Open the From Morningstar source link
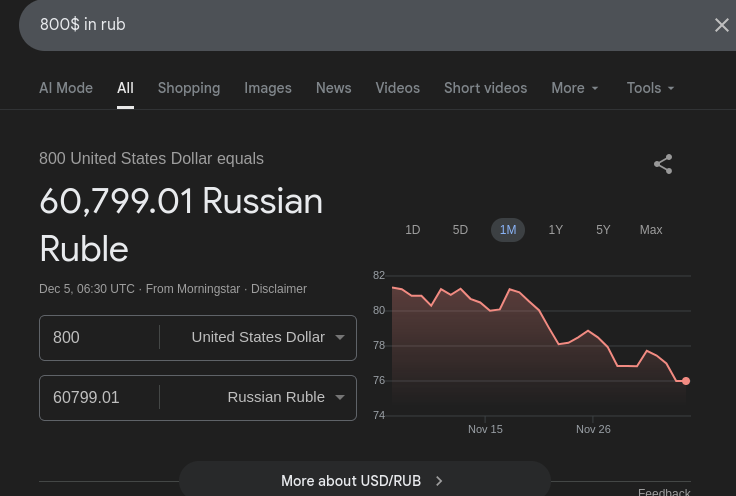 tap(193, 289)
